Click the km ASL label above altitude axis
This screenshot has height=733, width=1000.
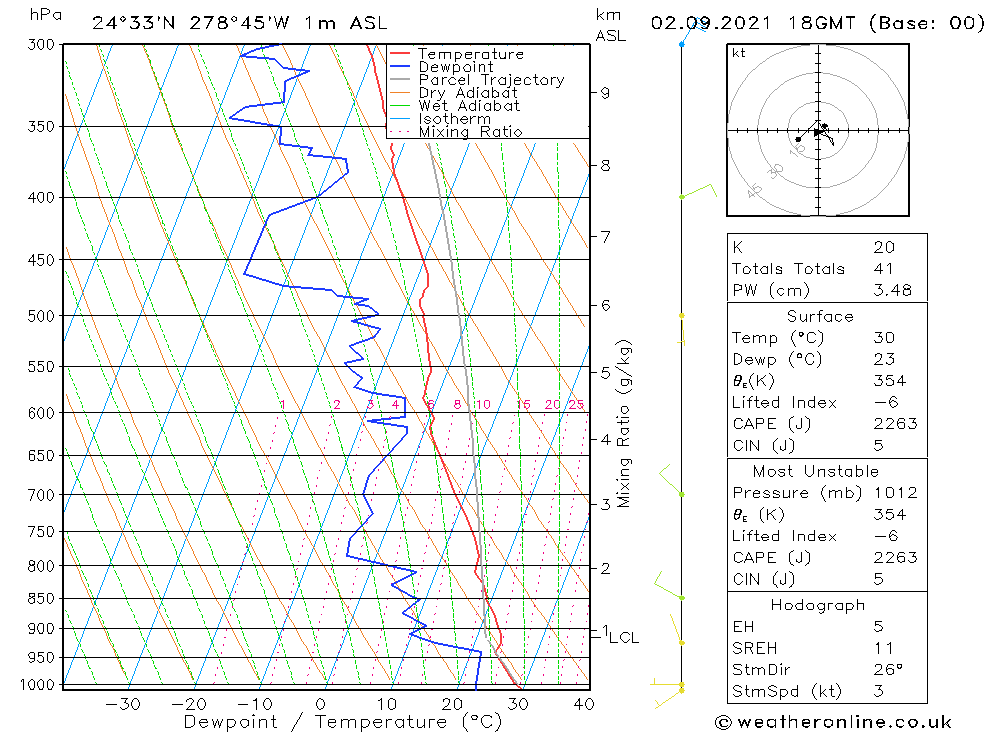[x=610, y=26]
